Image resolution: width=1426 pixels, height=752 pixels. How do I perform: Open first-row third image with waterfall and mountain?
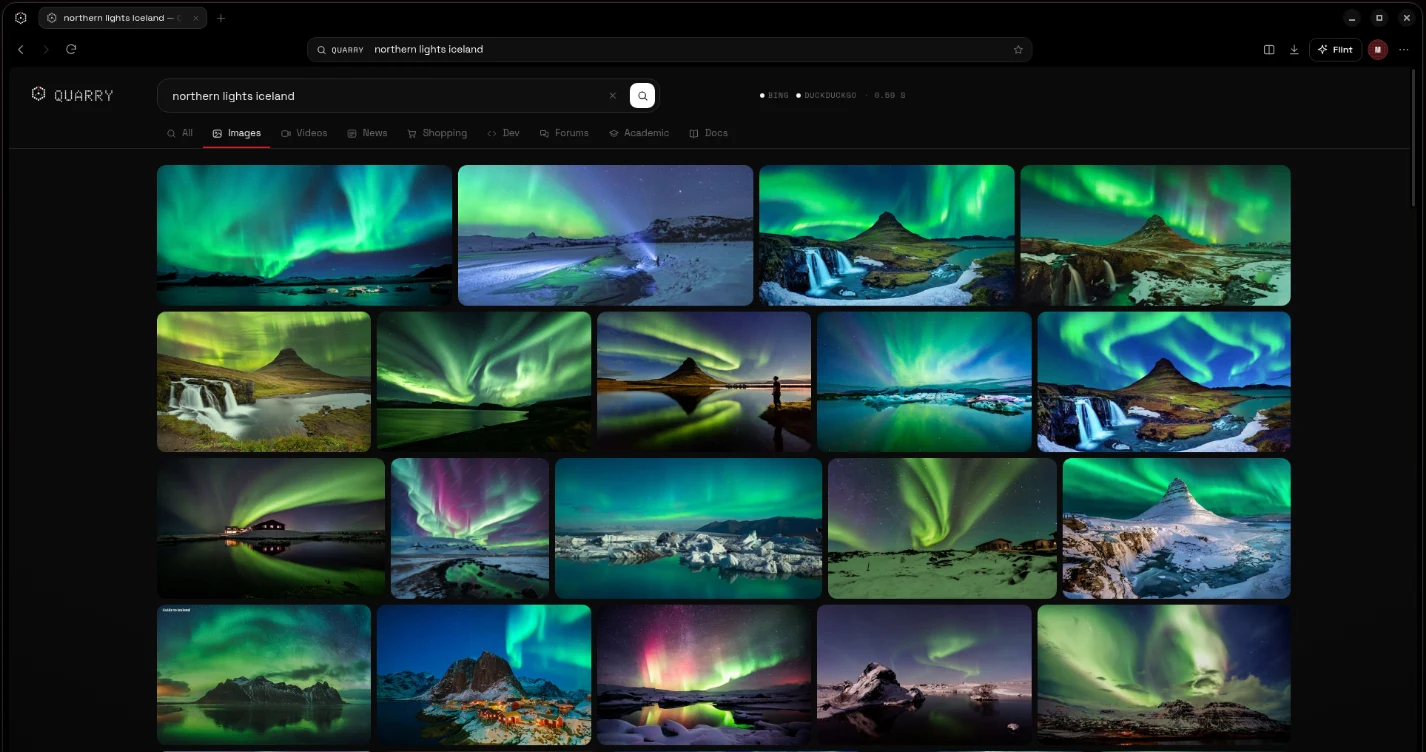pos(886,235)
